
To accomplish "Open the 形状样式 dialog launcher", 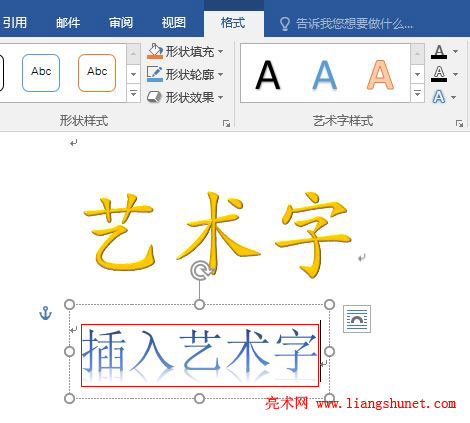I will click(x=226, y=124).
